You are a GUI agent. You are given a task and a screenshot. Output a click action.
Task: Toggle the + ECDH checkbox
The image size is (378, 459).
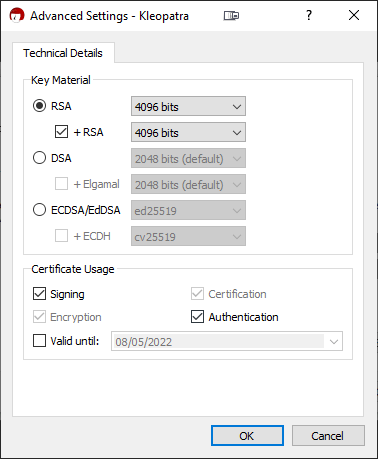[61, 236]
